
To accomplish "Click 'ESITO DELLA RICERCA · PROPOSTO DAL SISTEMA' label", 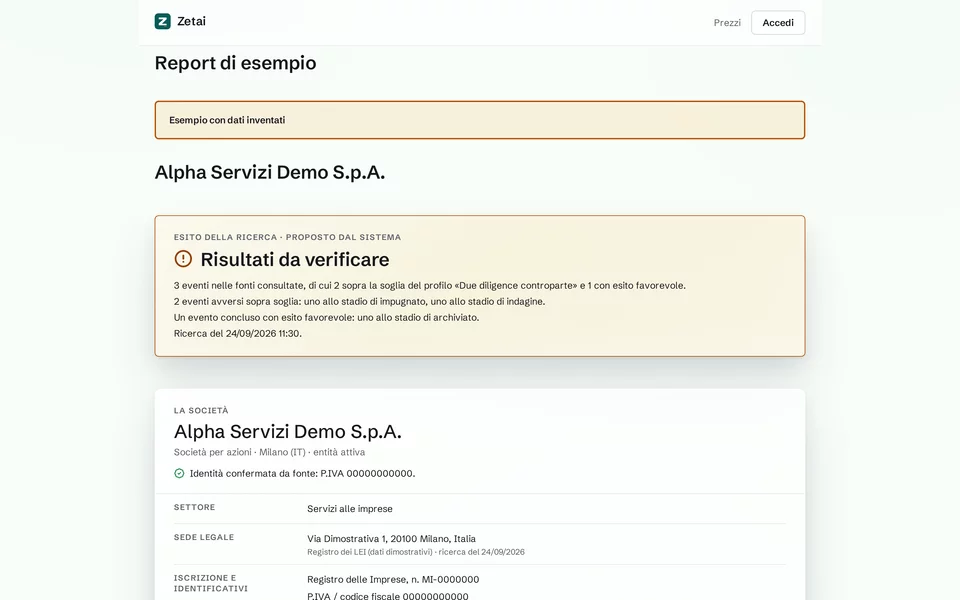I will (287, 237).
